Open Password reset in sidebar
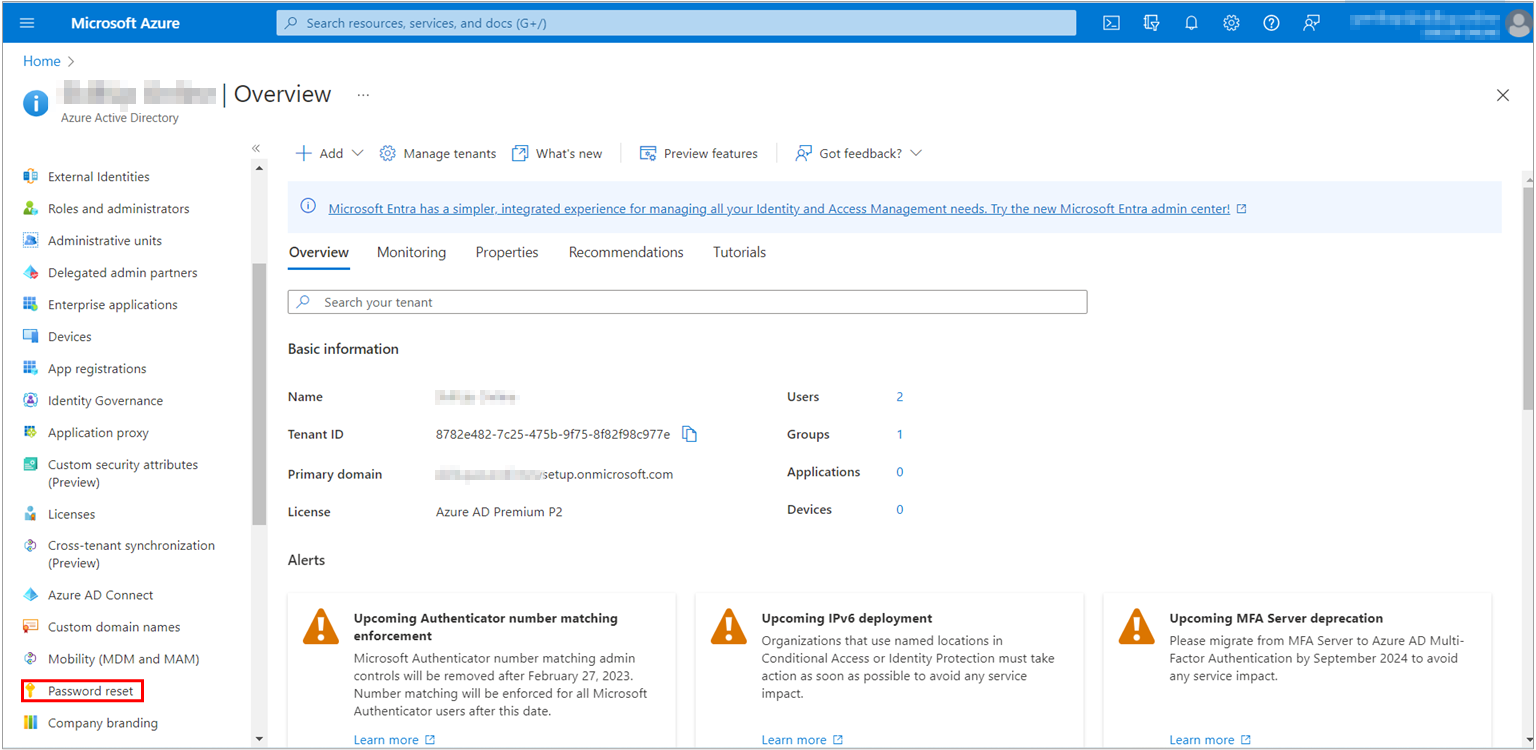Viewport: 1536px width, 750px height. (x=82, y=691)
